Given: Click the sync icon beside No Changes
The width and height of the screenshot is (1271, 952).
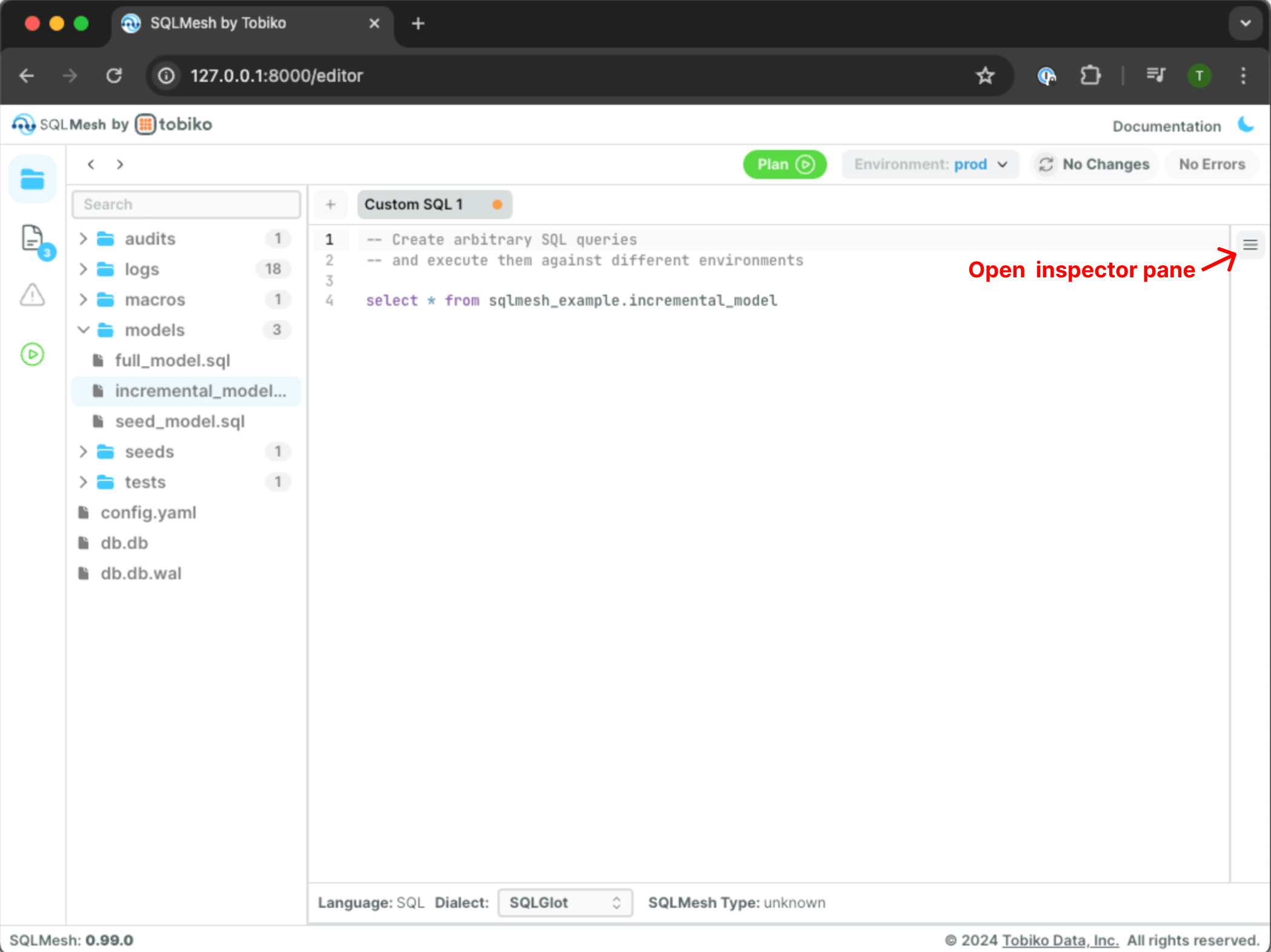Looking at the screenshot, I should [1046, 165].
